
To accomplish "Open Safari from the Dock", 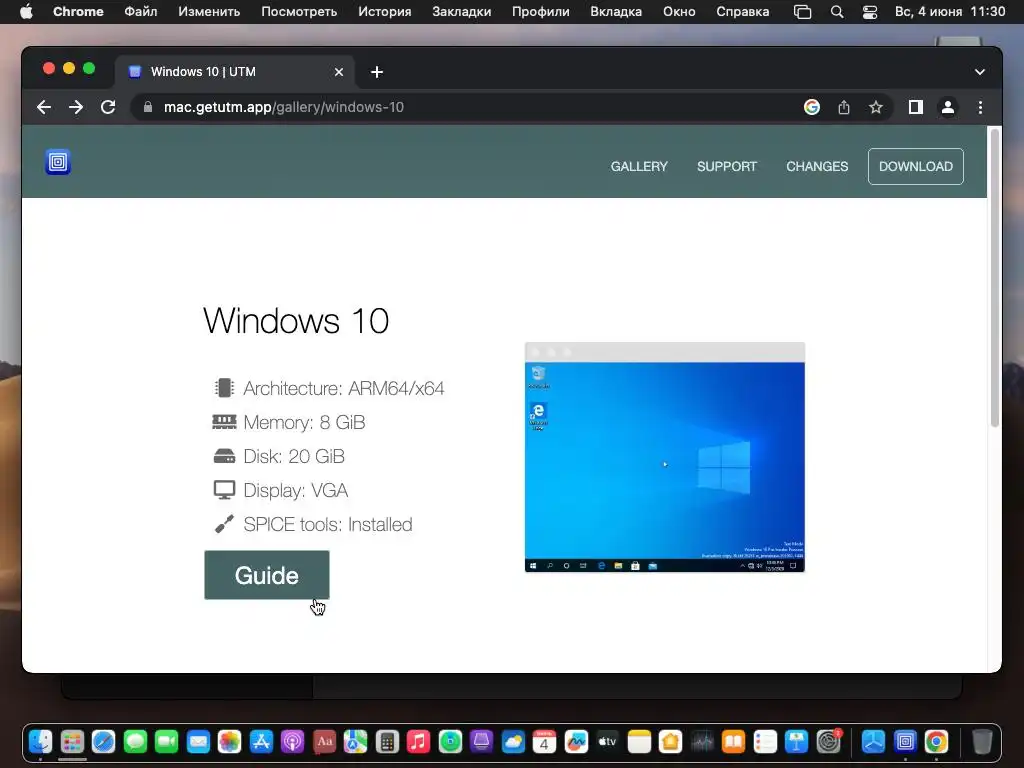I will pos(103,741).
